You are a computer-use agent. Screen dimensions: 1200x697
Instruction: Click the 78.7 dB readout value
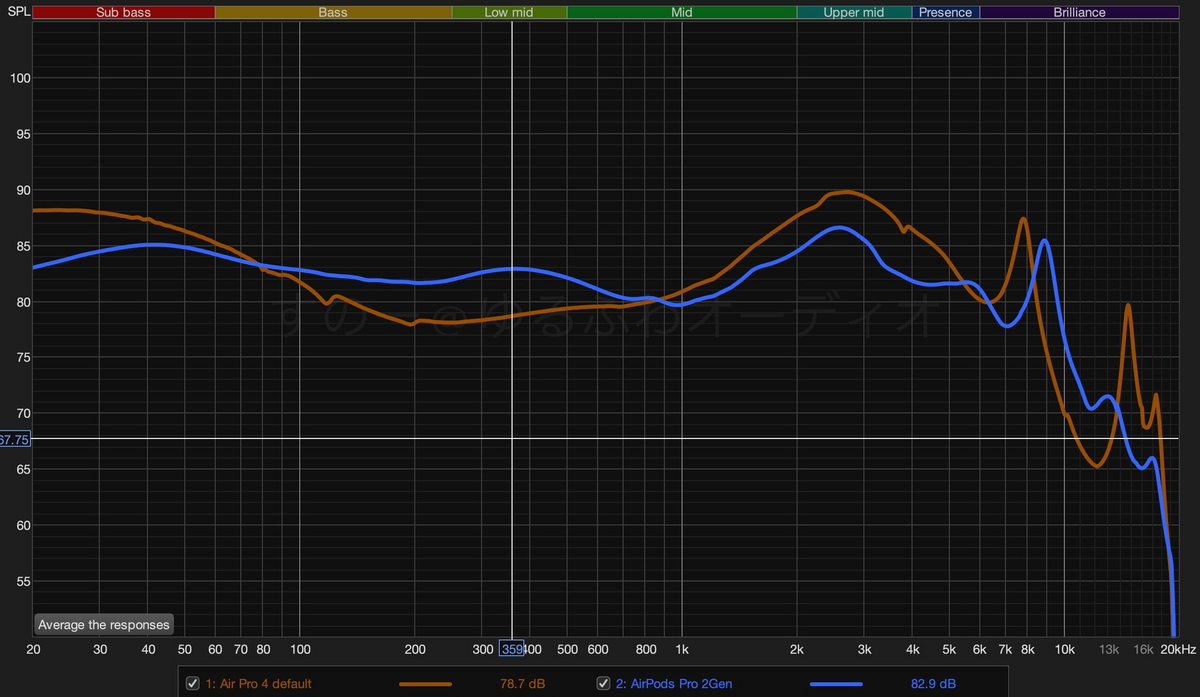pyautogui.click(x=523, y=684)
